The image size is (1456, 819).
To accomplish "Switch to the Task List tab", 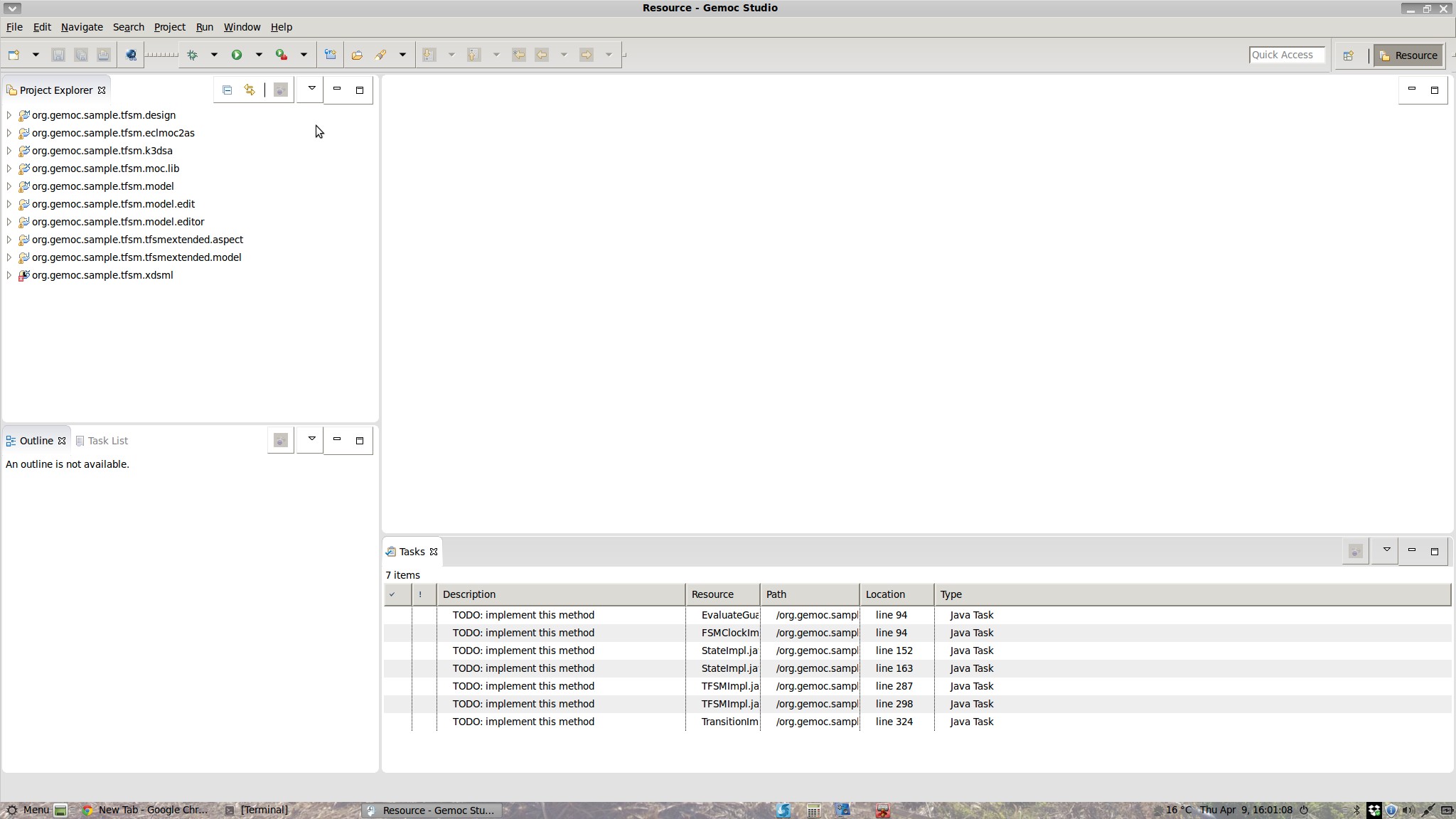I will (x=102, y=441).
